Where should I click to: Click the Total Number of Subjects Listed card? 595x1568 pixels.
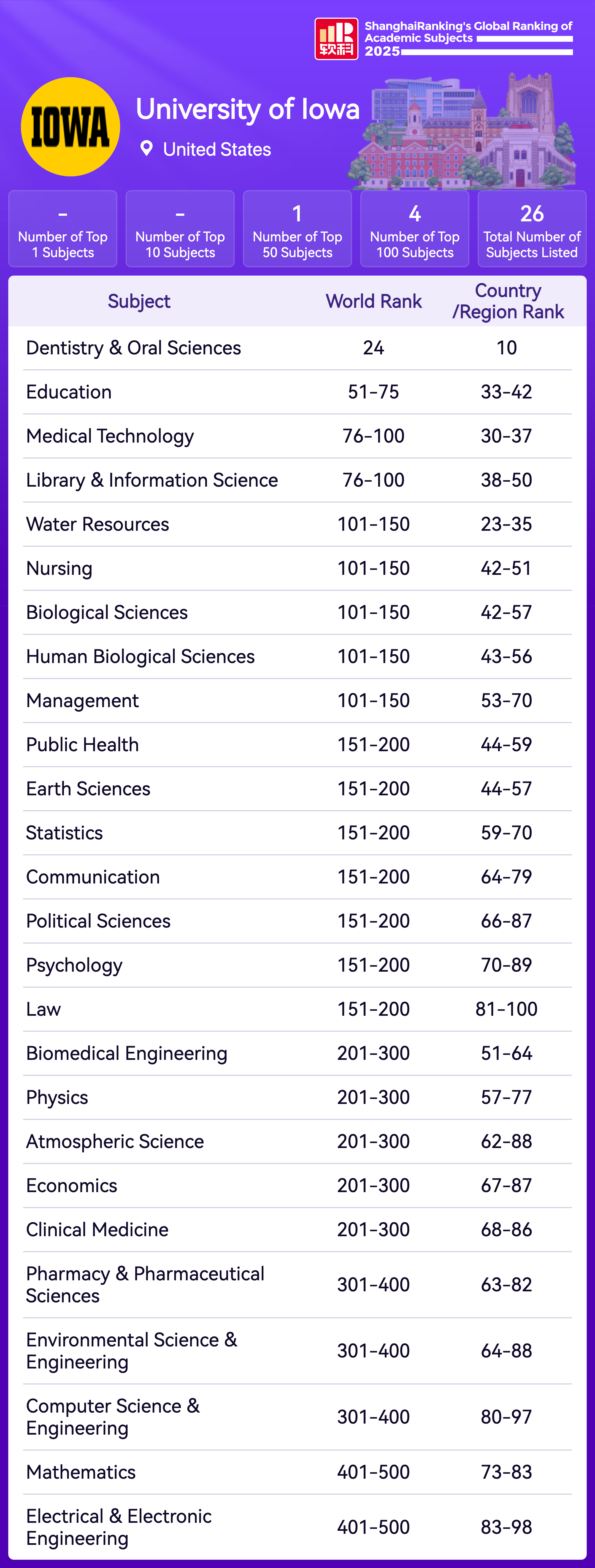532,229
